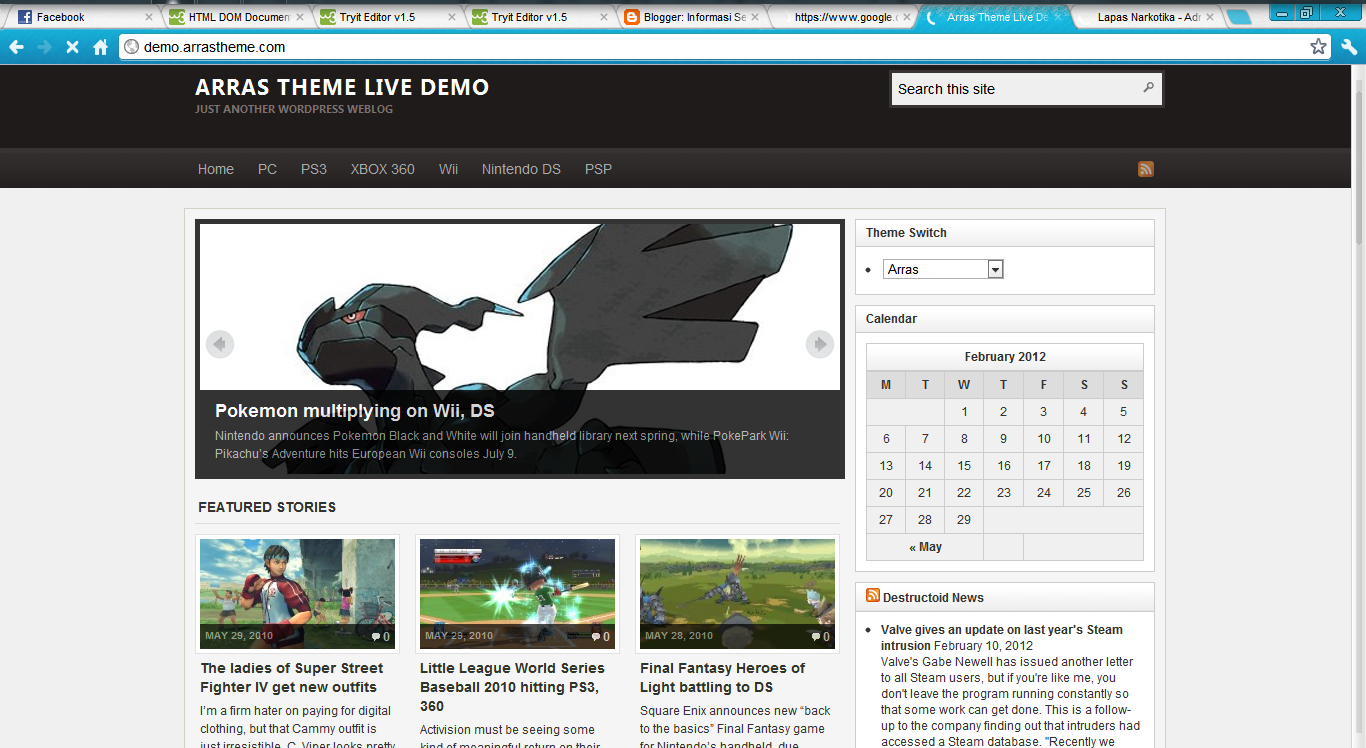Click the Super Street Fighter IV article title
The image size is (1366, 748).
click(x=291, y=677)
